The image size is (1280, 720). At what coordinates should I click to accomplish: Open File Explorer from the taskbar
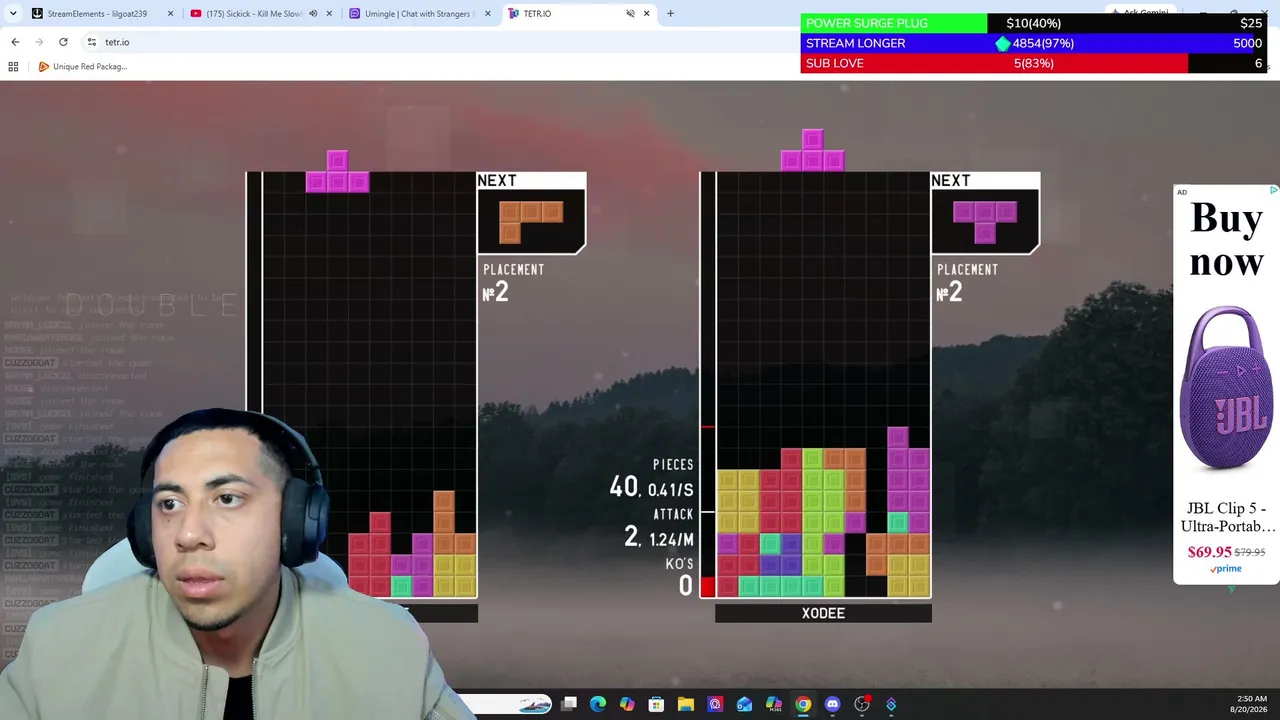(x=686, y=704)
